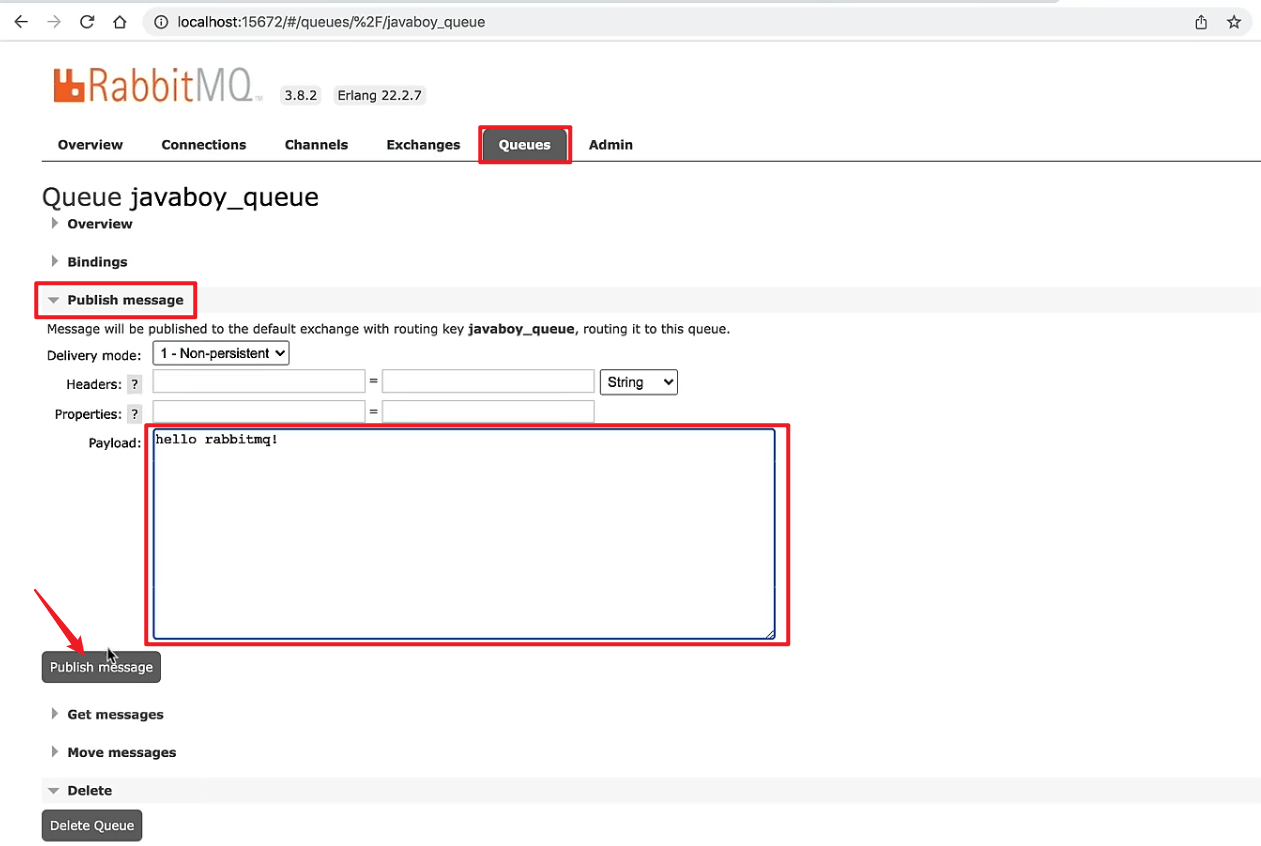Open the Delivery mode dropdown

point(221,353)
